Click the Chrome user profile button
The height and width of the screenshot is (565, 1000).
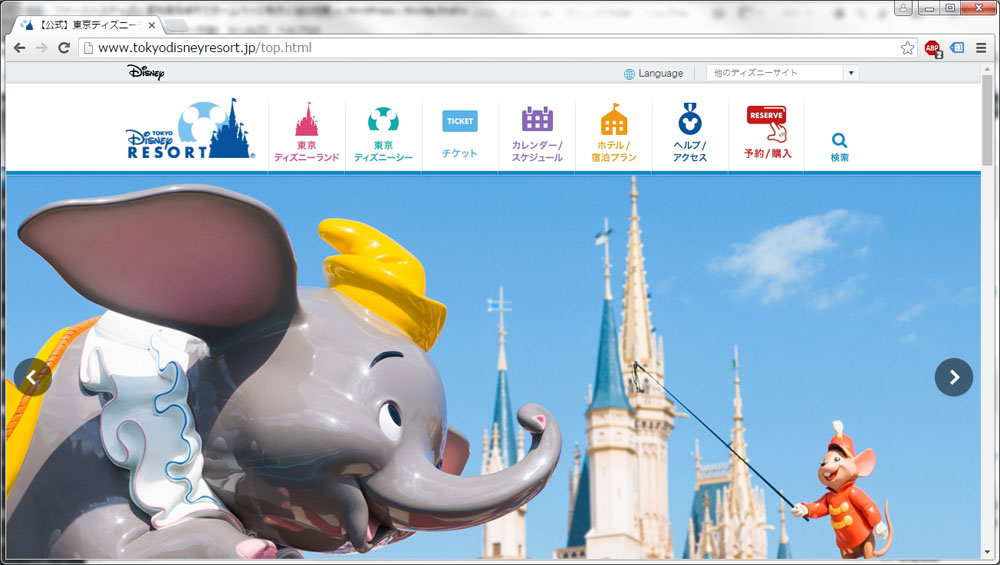pos(903,8)
